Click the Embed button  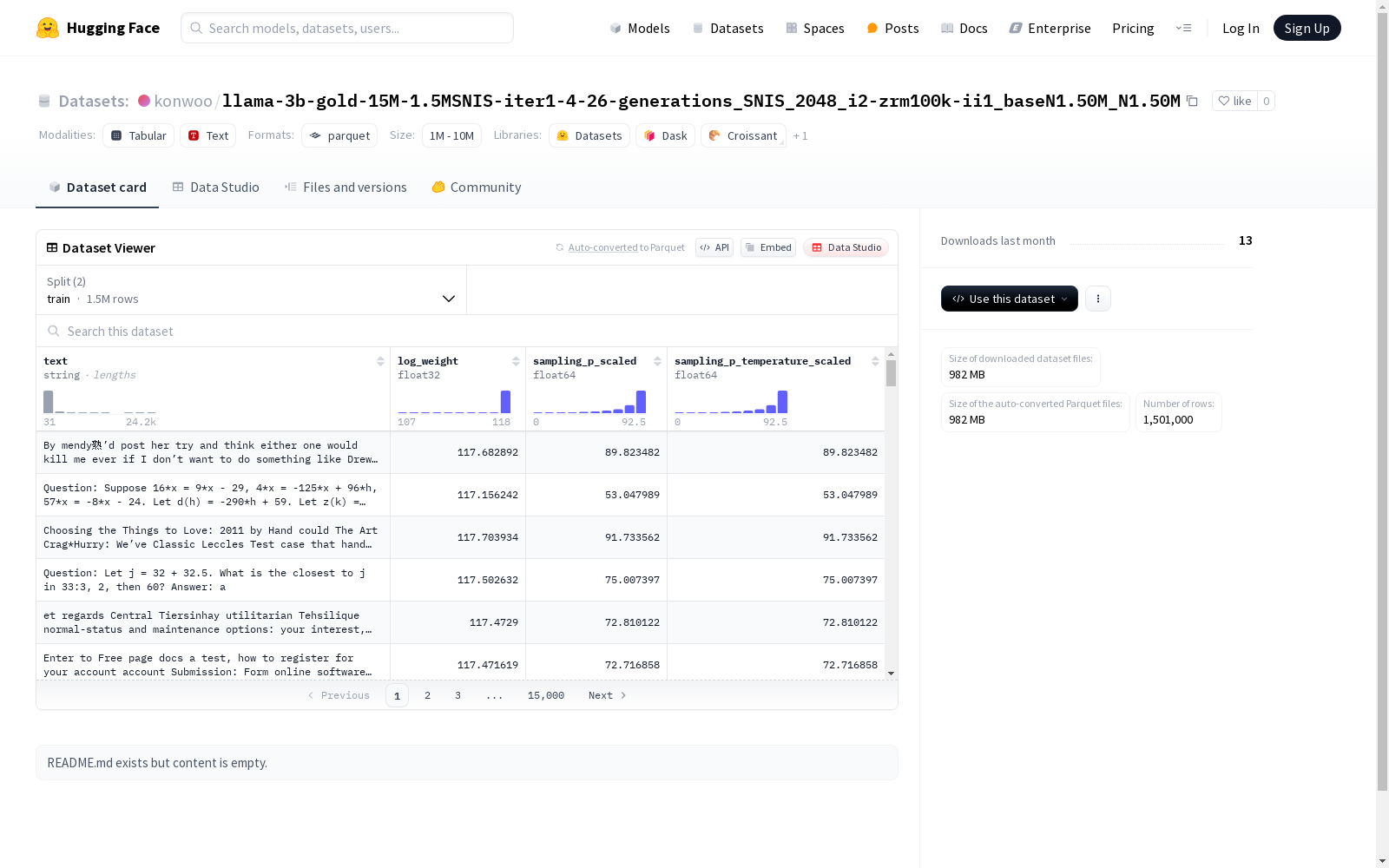(768, 247)
